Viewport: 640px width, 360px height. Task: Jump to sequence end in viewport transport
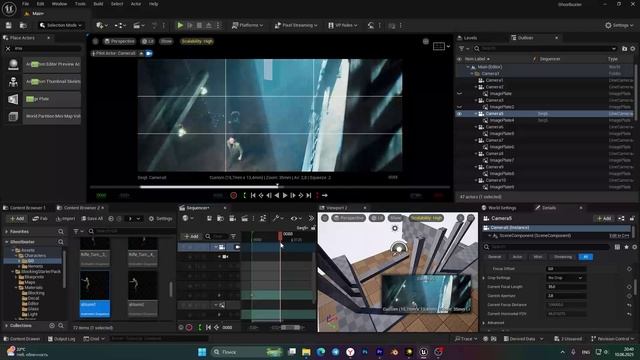tap(309, 196)
